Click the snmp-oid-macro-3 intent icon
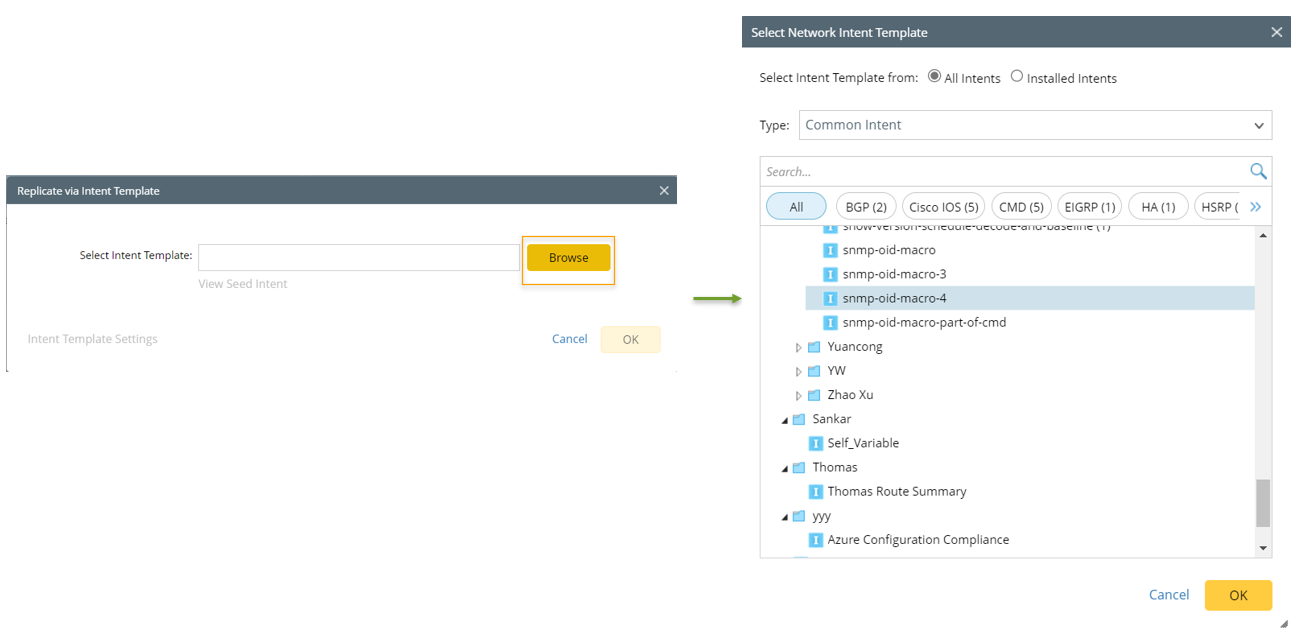Image resolution: width=1296 pixels, height=630 pixels. [830, 274]
